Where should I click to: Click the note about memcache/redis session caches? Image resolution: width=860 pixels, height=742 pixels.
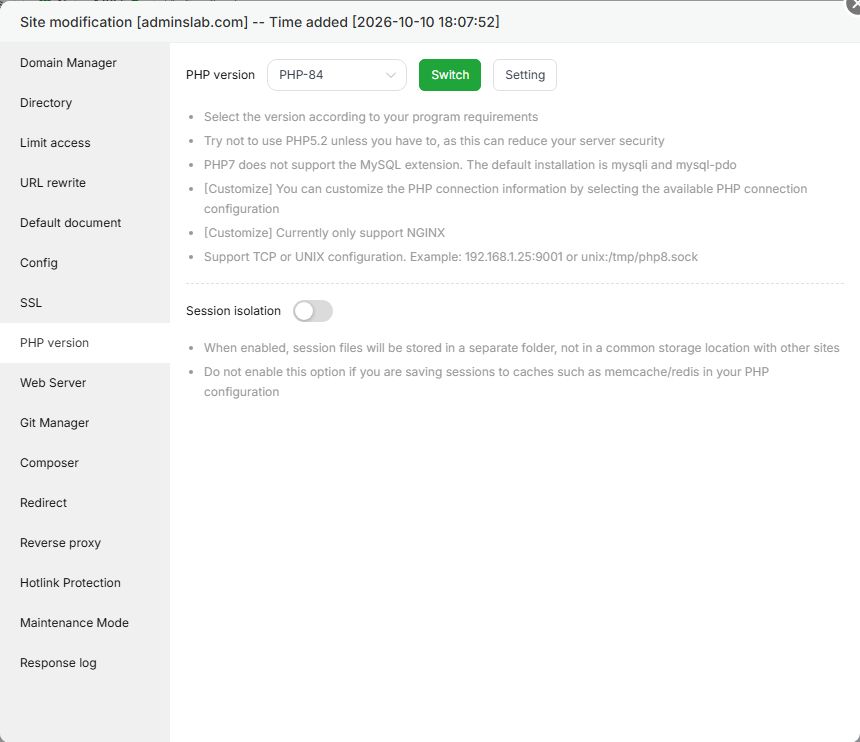pos(486,382)
